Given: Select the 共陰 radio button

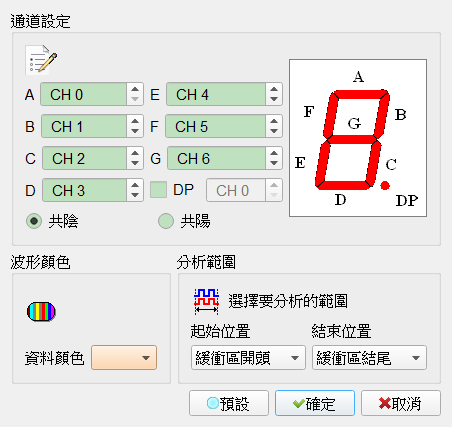Looking at the screenshot, I should [x=34, y=221].
